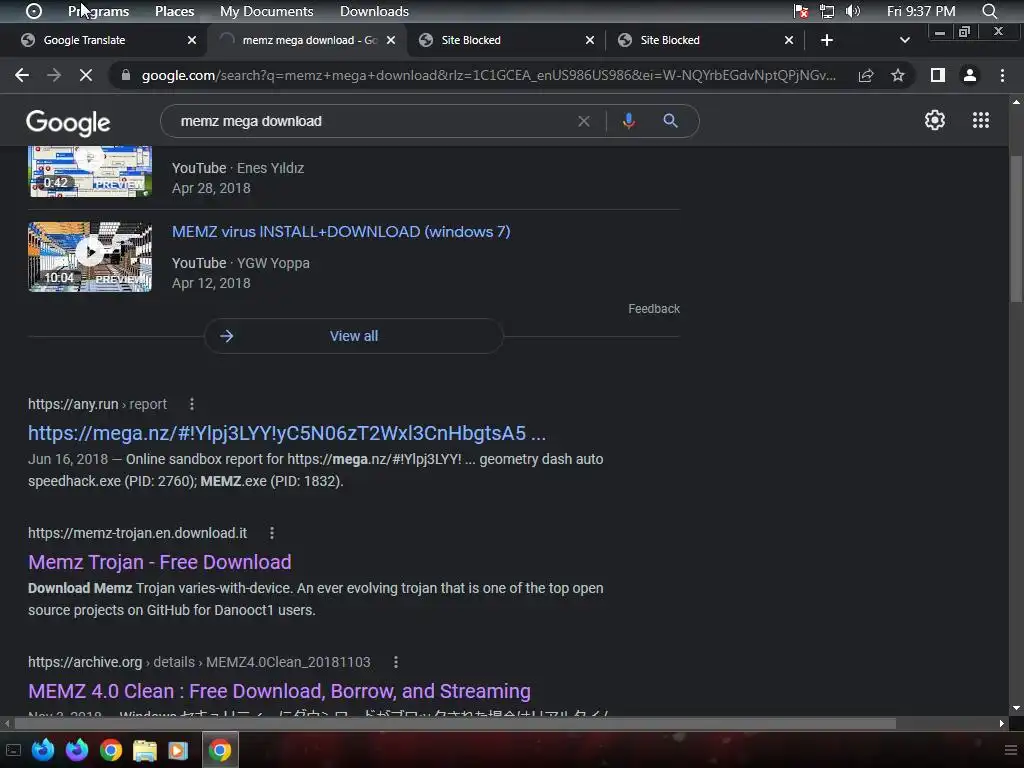Open the side panel icon in Chrome toolbar
The image size is (1024, 768).
[938, 75]
